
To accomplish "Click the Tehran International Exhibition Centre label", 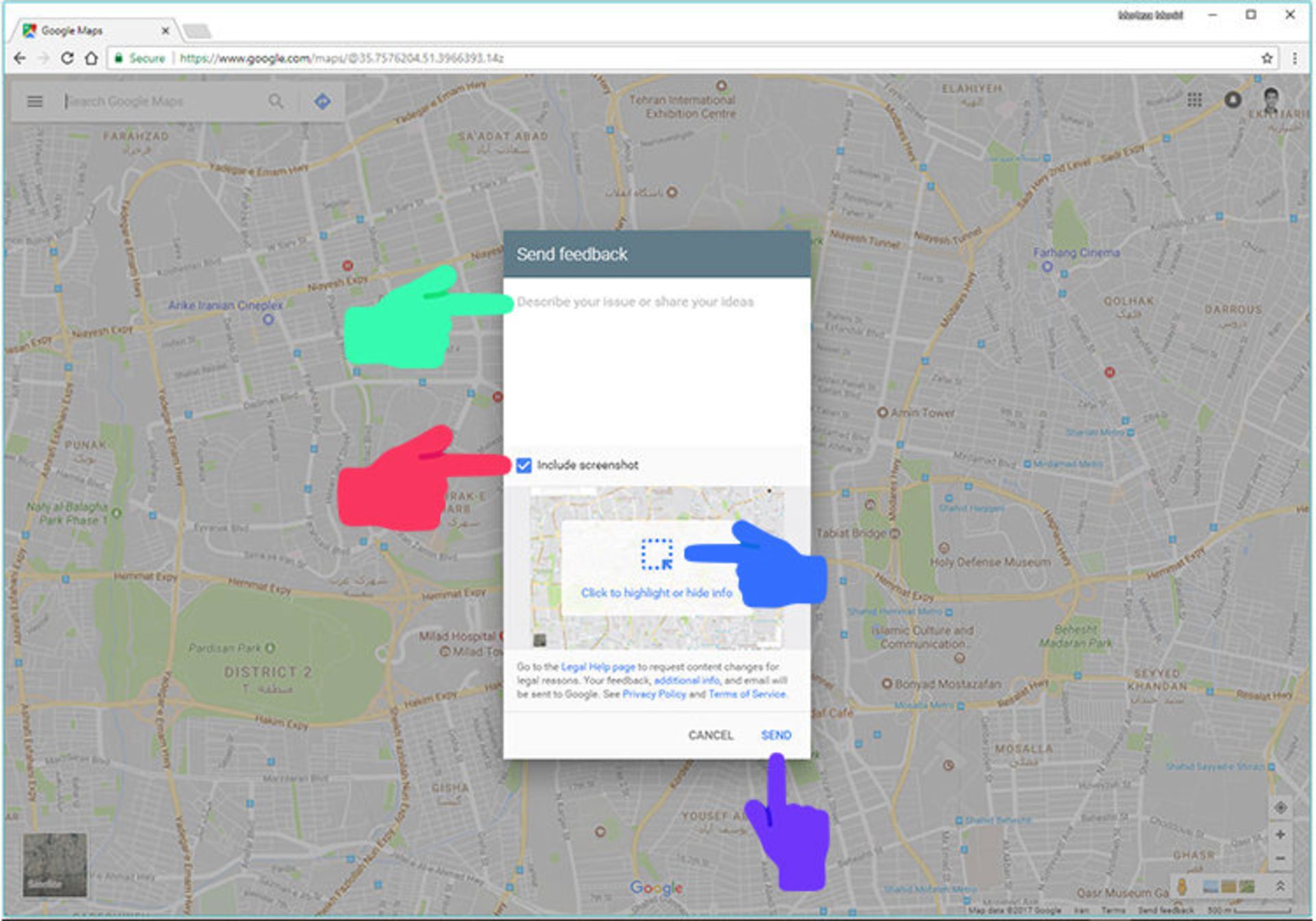I will 683,106.
